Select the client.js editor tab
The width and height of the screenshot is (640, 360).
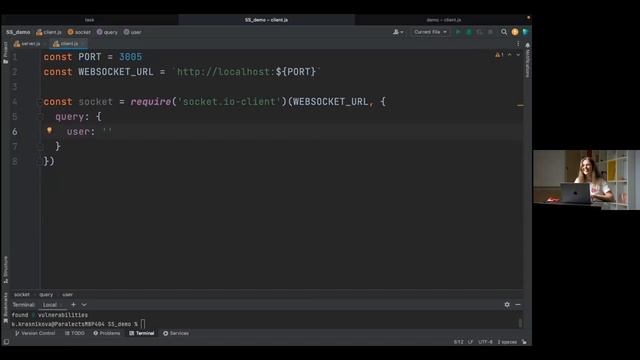(68, 44)
